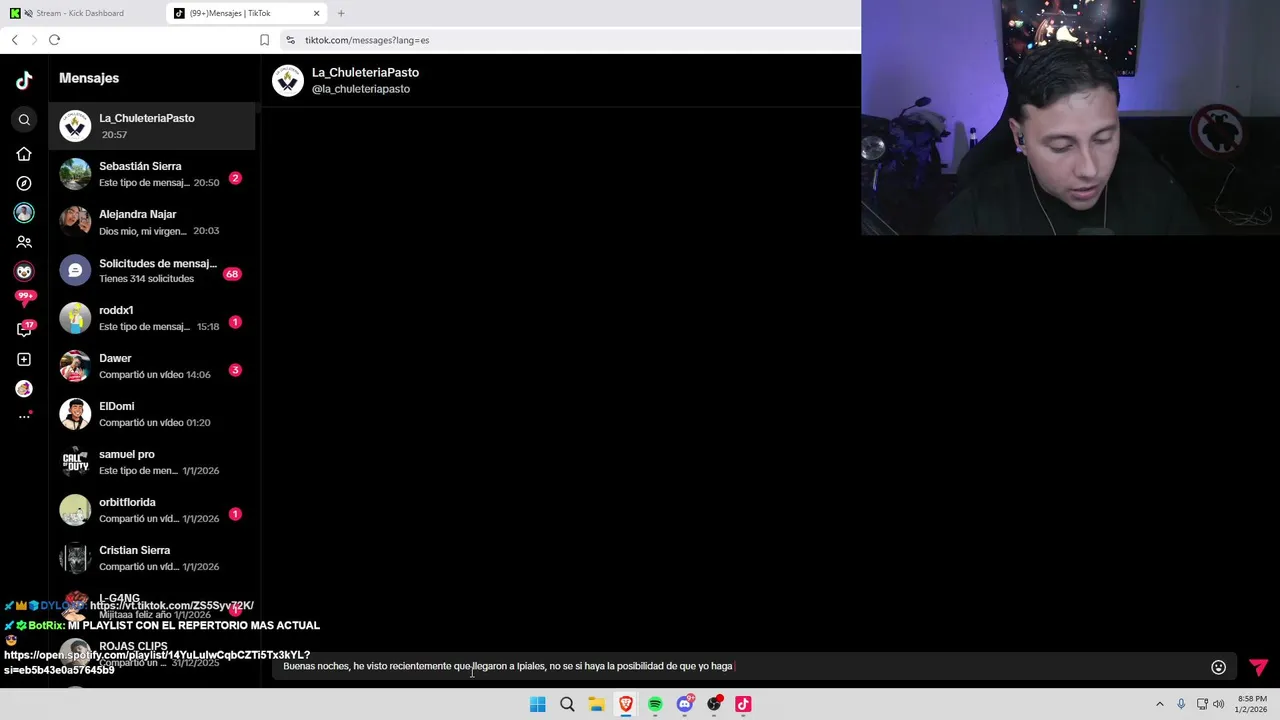Image resolution: width=1280 pixels, height=720 pixels.
Task: Click the La_ChuleteriaPasto name in the chat header
Action: click(365, 72)
